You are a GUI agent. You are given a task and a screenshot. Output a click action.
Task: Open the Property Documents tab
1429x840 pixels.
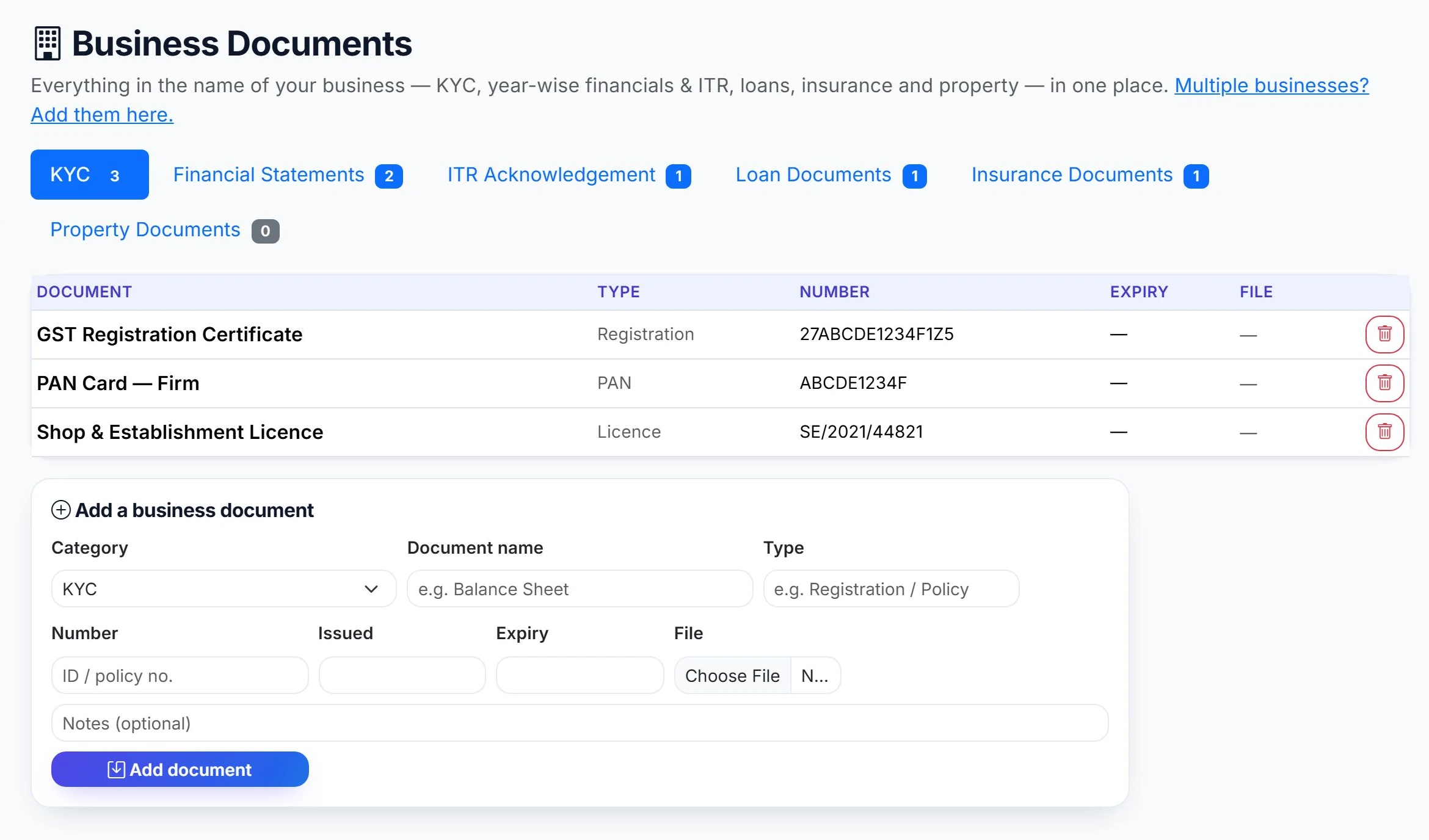coord(164,230)
